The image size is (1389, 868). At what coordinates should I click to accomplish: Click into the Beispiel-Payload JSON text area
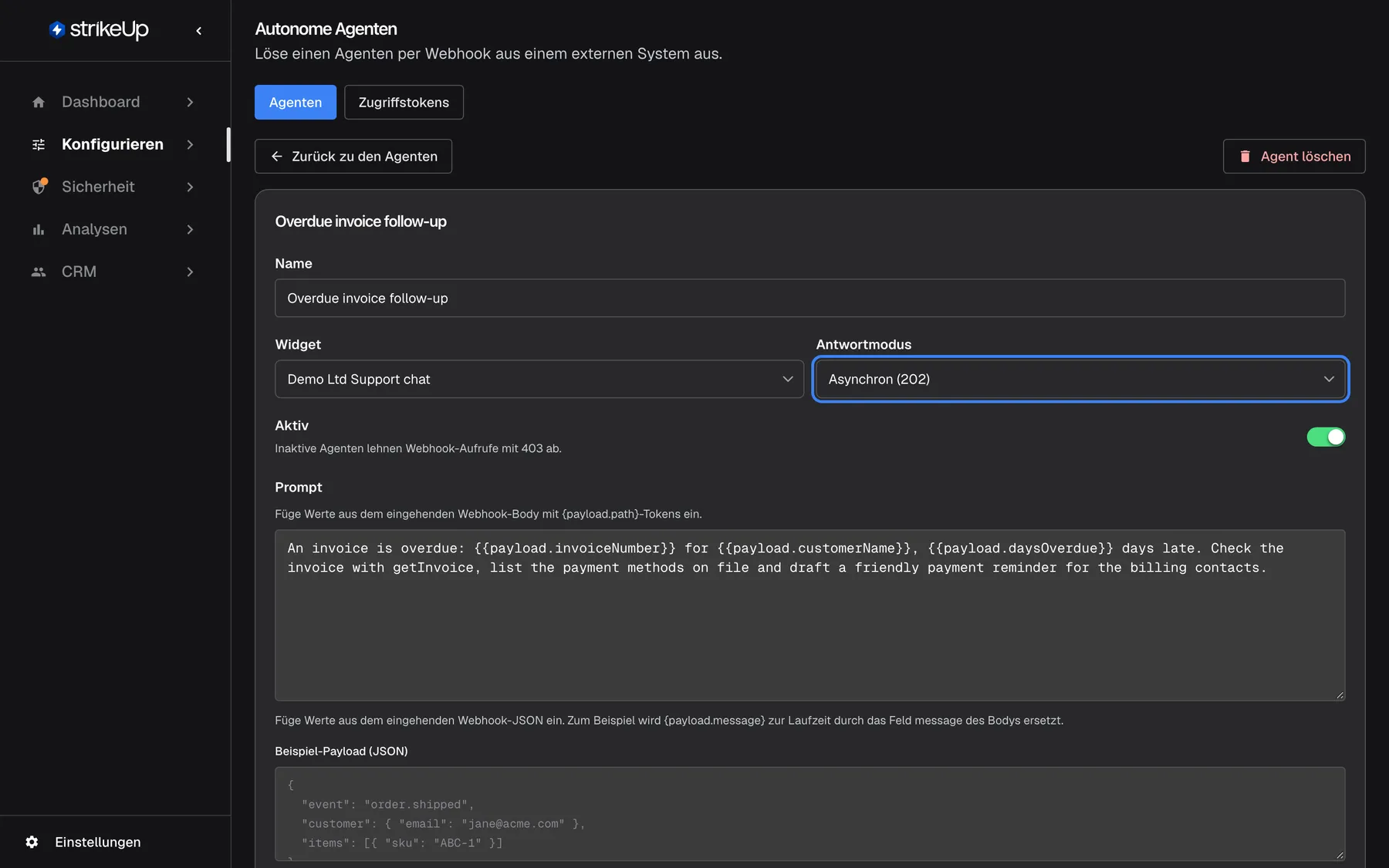[810, 814]
